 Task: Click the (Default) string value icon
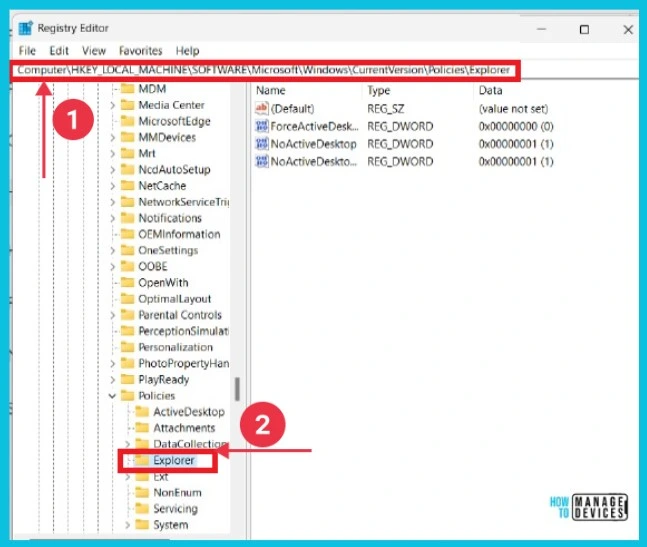pyautogui.click(x=262, y=108)
